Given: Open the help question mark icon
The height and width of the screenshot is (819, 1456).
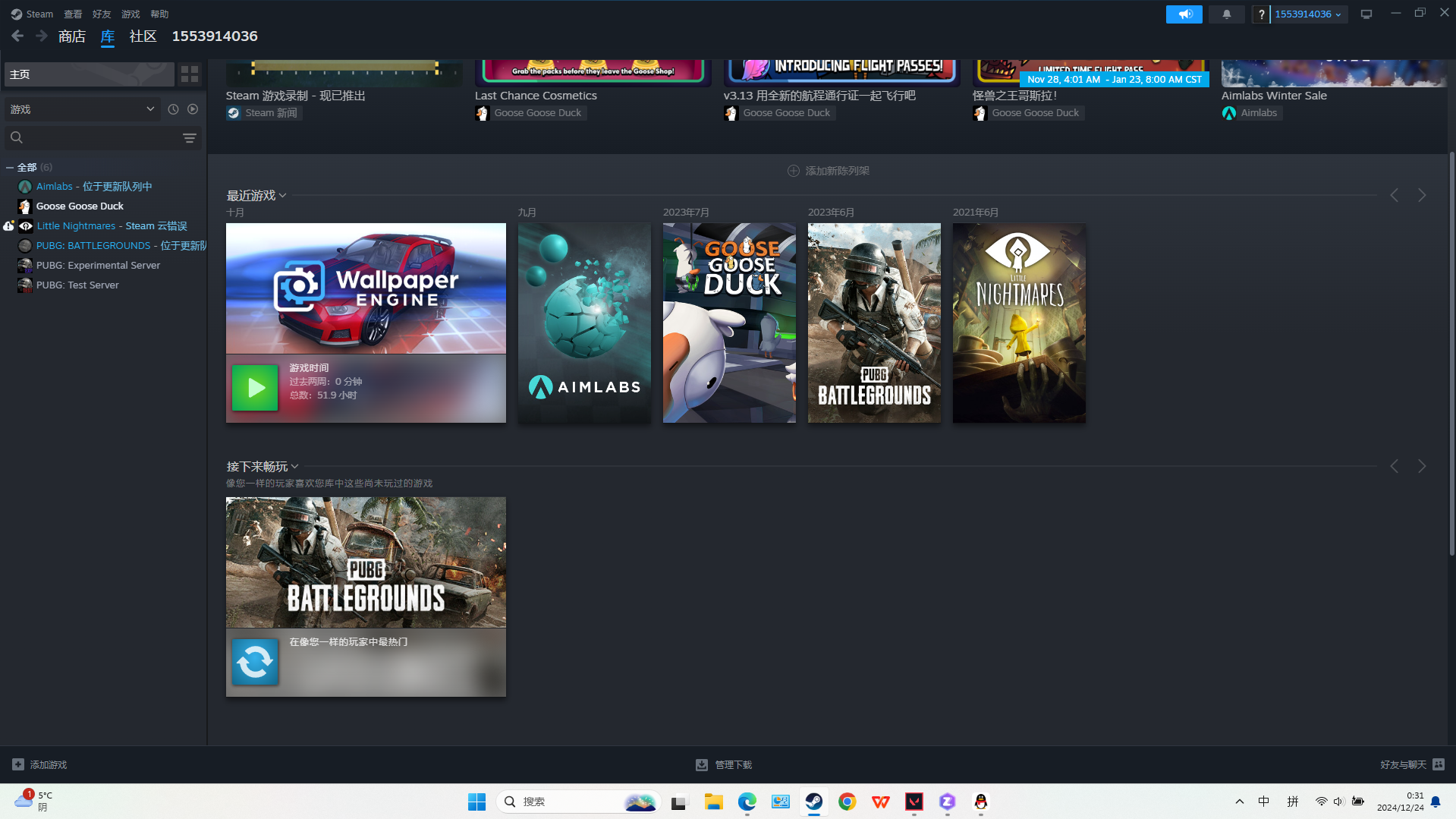Looking at the screenshot, I should tap(1261, 14).
